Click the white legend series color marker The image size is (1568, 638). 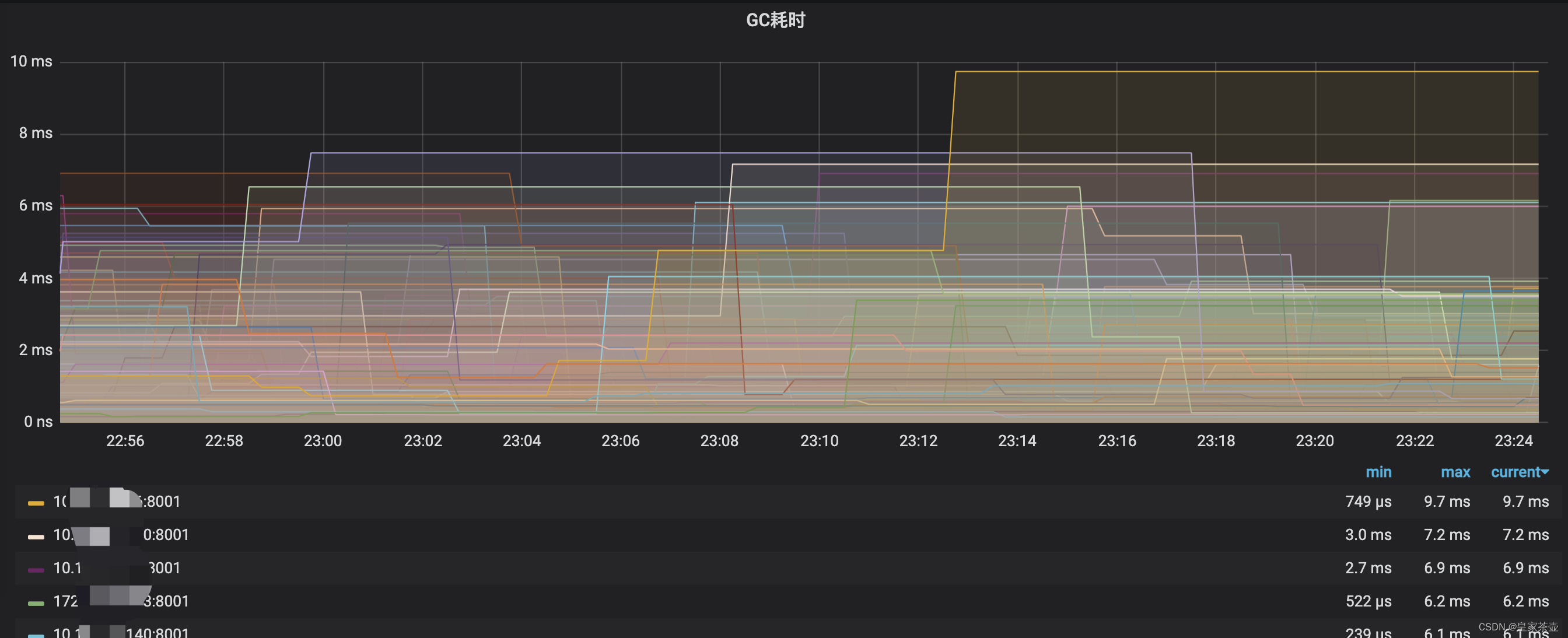pos(36,537)
